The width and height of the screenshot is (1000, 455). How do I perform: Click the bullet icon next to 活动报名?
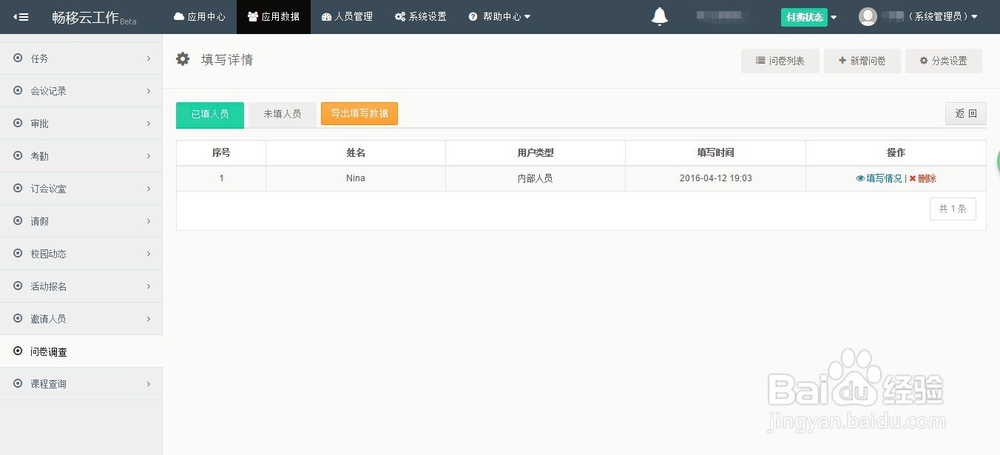(18, 286)
